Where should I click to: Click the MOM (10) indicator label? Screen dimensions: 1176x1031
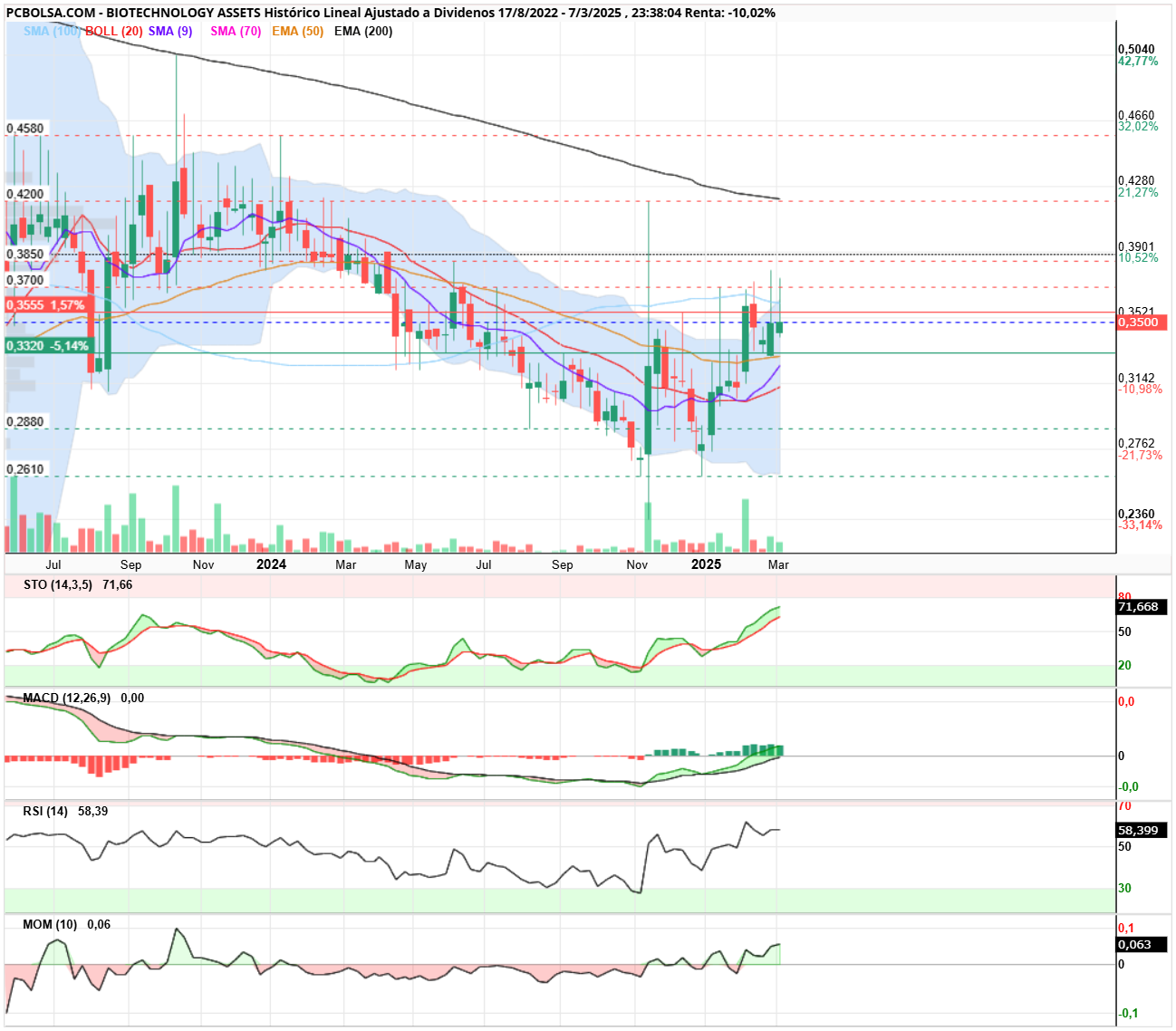point(50,924)
